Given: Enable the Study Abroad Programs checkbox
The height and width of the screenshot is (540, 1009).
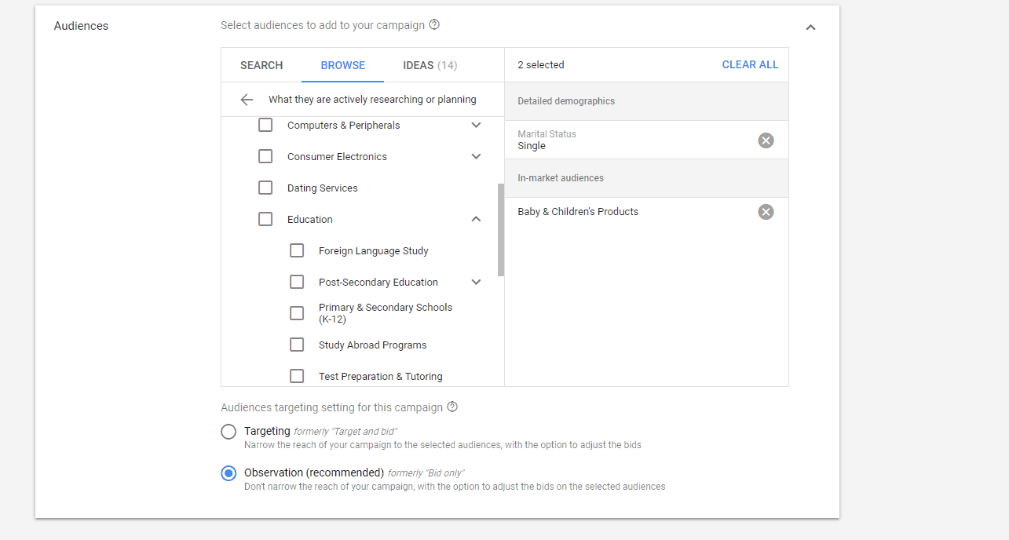Looking at the screenshot, I should [297, 344].
